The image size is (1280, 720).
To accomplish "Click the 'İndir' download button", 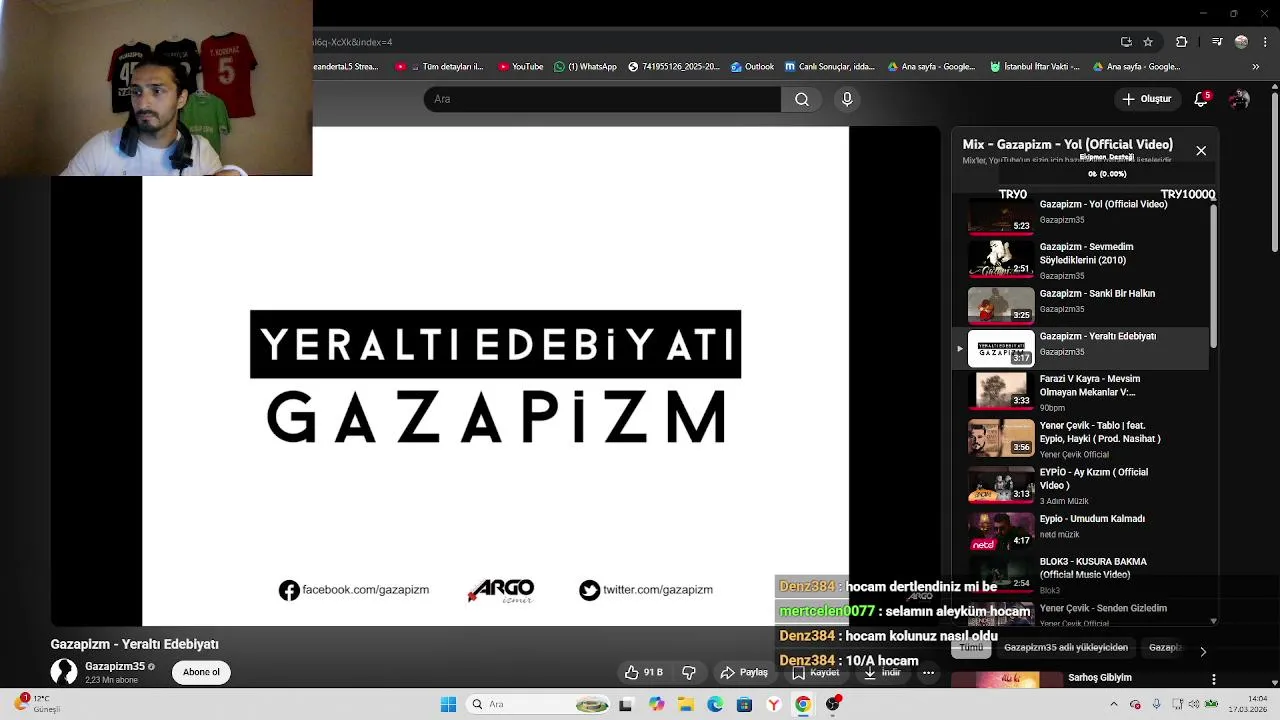I will tap(883, 672).
